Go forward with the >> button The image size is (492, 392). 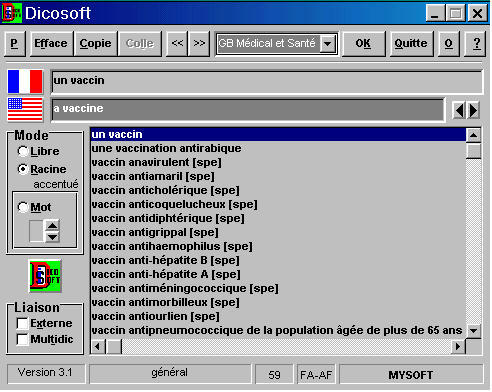tap(199, 44)
